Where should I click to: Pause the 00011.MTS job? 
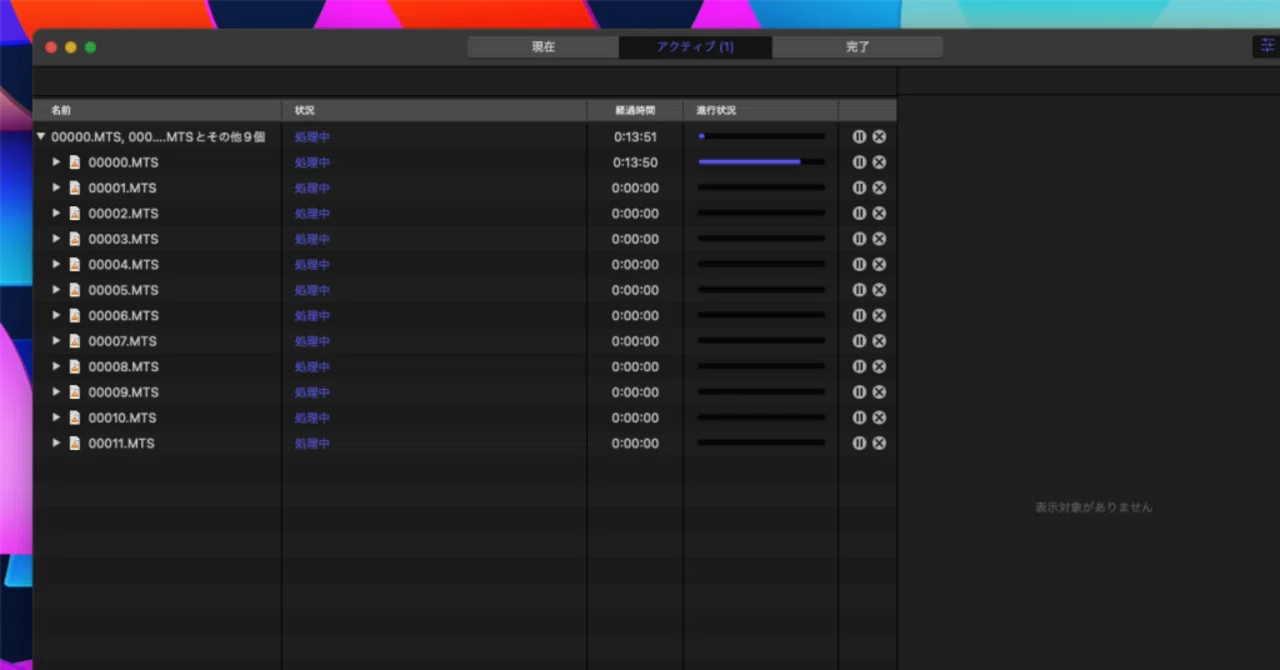pyautogui.click(x=859, y=443)
